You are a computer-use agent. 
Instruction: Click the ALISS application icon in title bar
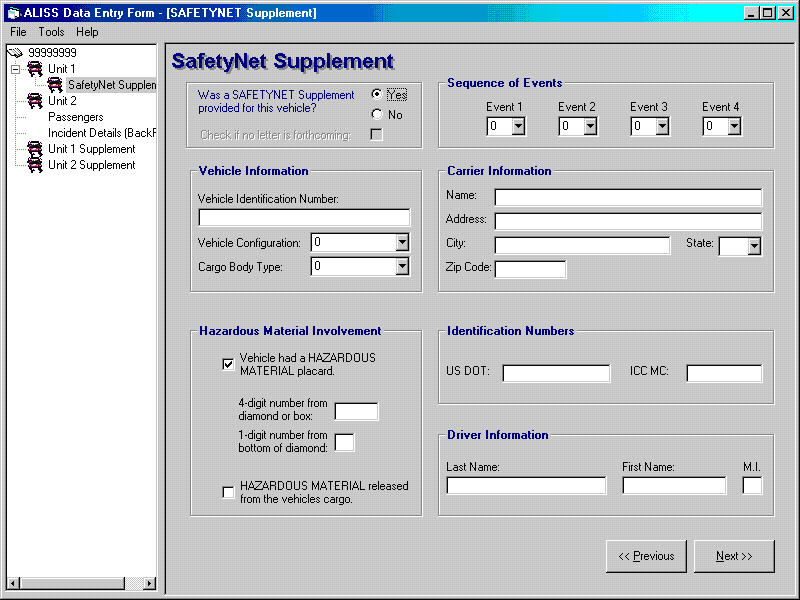click(x=13, y=13)
